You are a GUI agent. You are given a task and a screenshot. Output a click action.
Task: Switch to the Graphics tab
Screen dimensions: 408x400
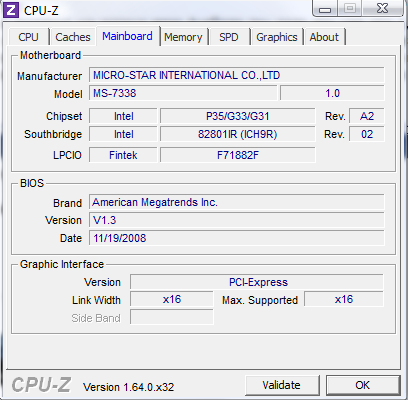[x=277, y=37]
